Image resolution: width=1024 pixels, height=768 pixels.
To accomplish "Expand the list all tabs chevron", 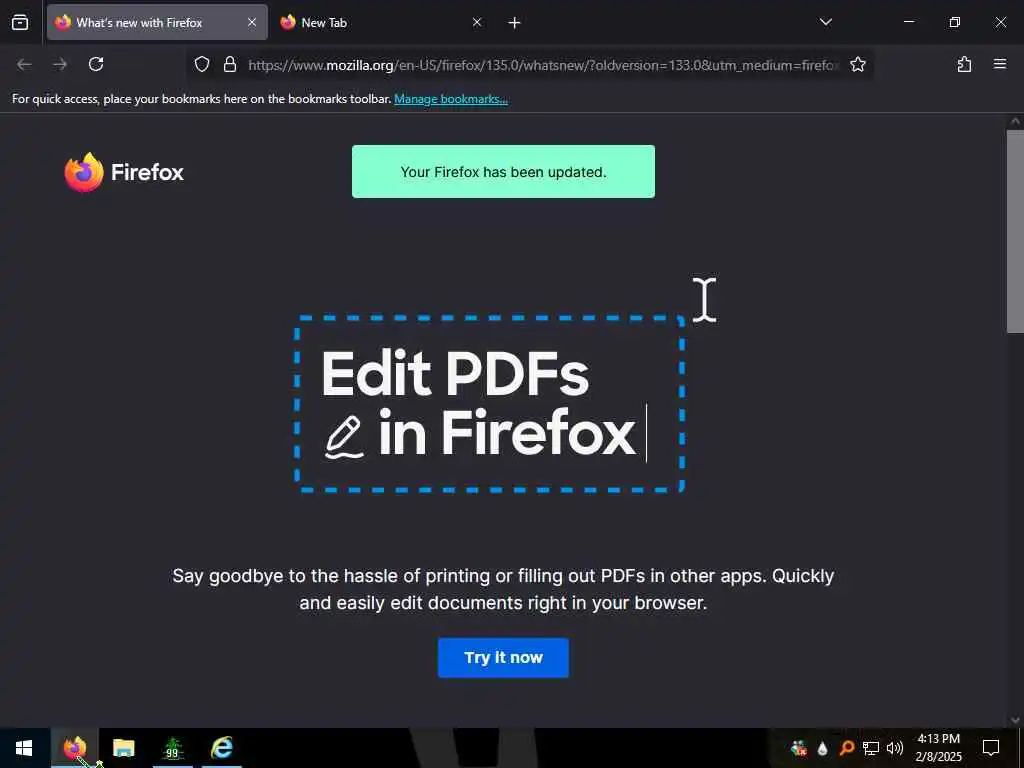I will point(825,22).
